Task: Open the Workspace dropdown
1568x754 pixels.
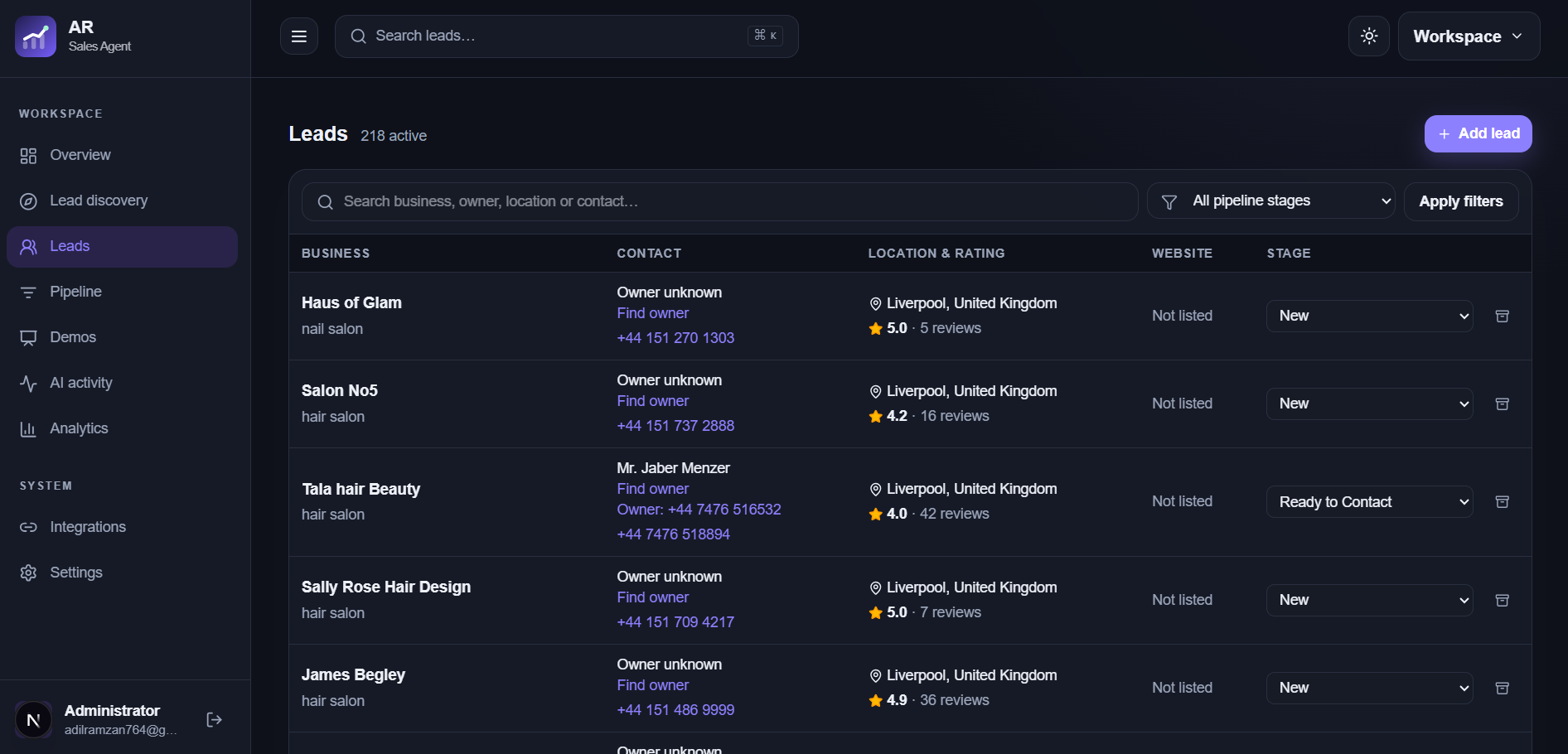Action: [1469, 36]
